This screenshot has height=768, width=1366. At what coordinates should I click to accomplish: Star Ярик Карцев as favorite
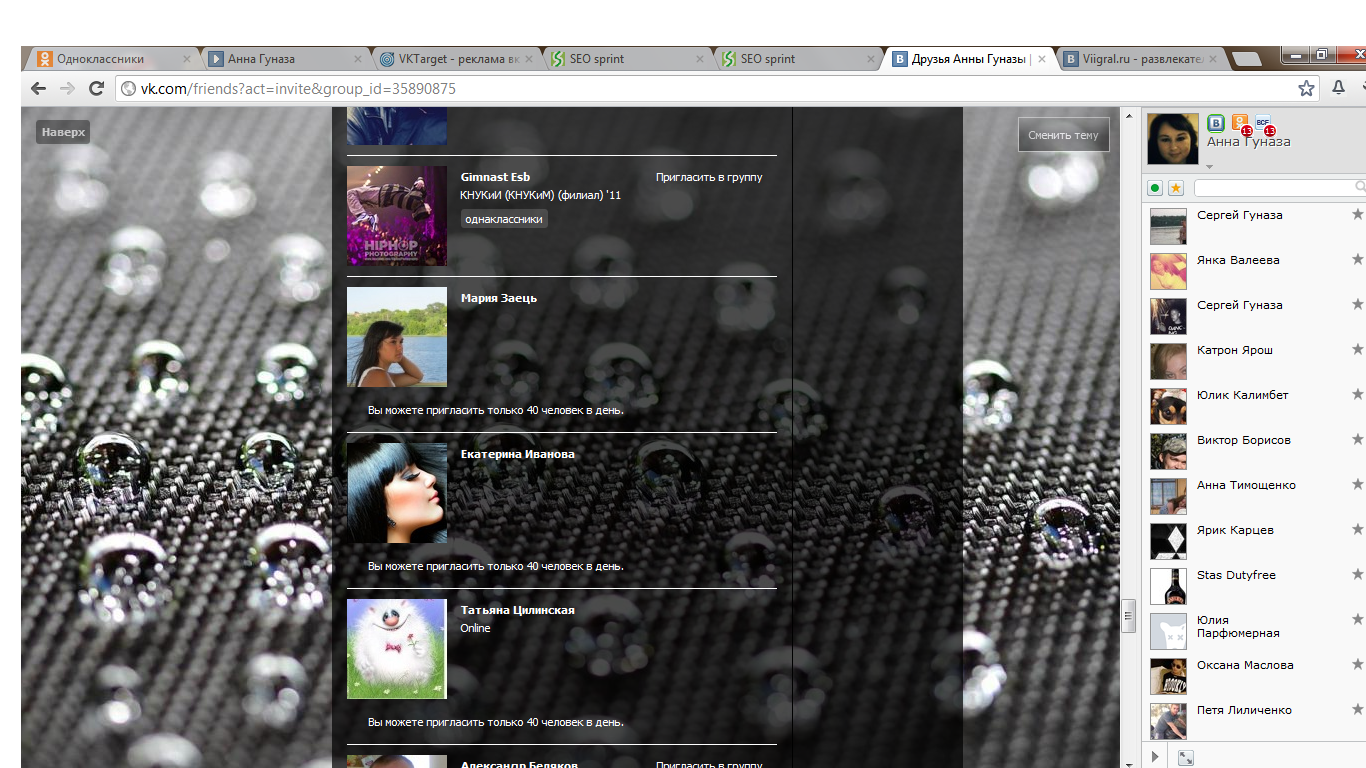coord(1357,530)
